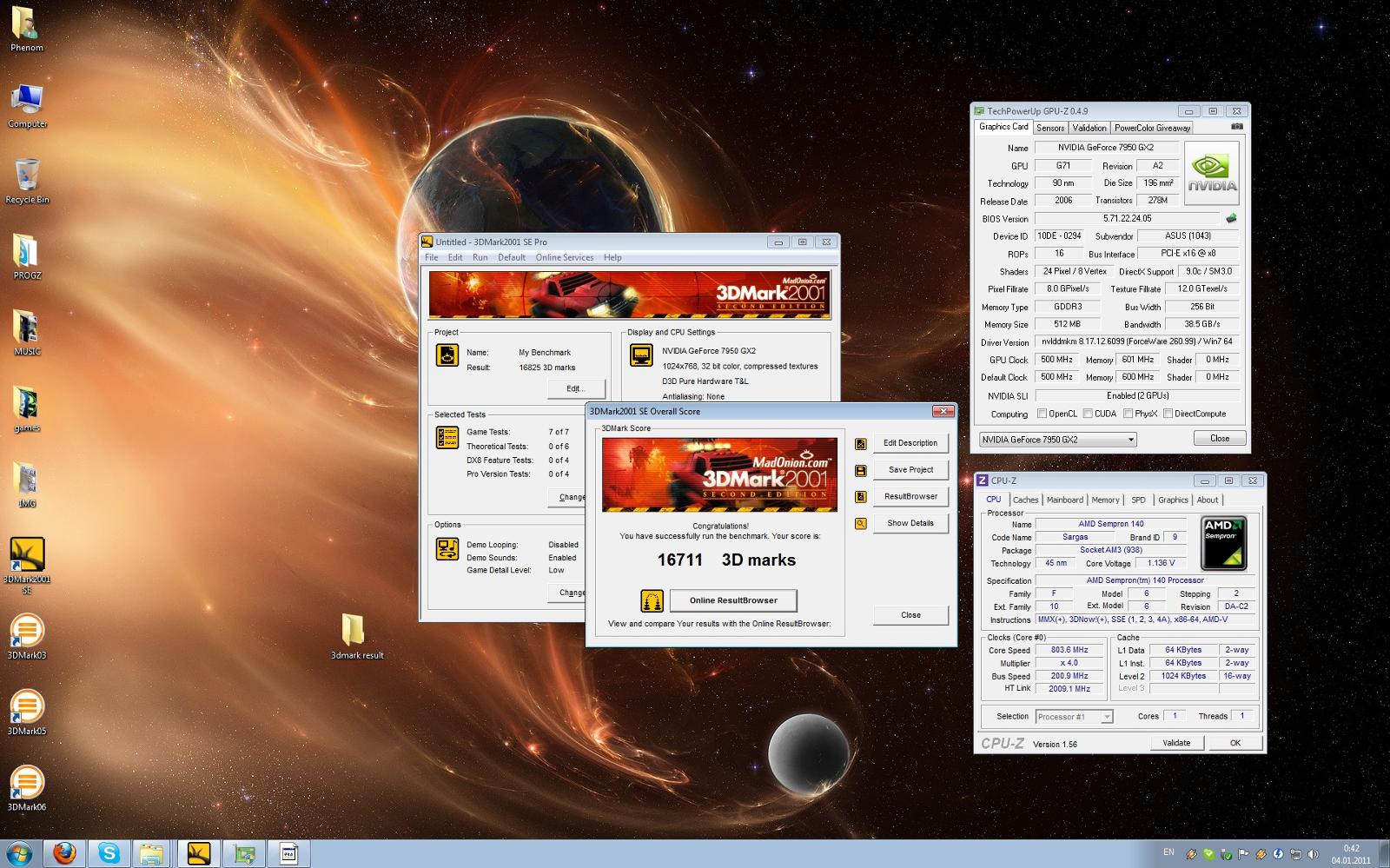Click the ResultBrowser button
This screenshot has width=1390, height=868.
pyautogui.click(x=910, y=497)
